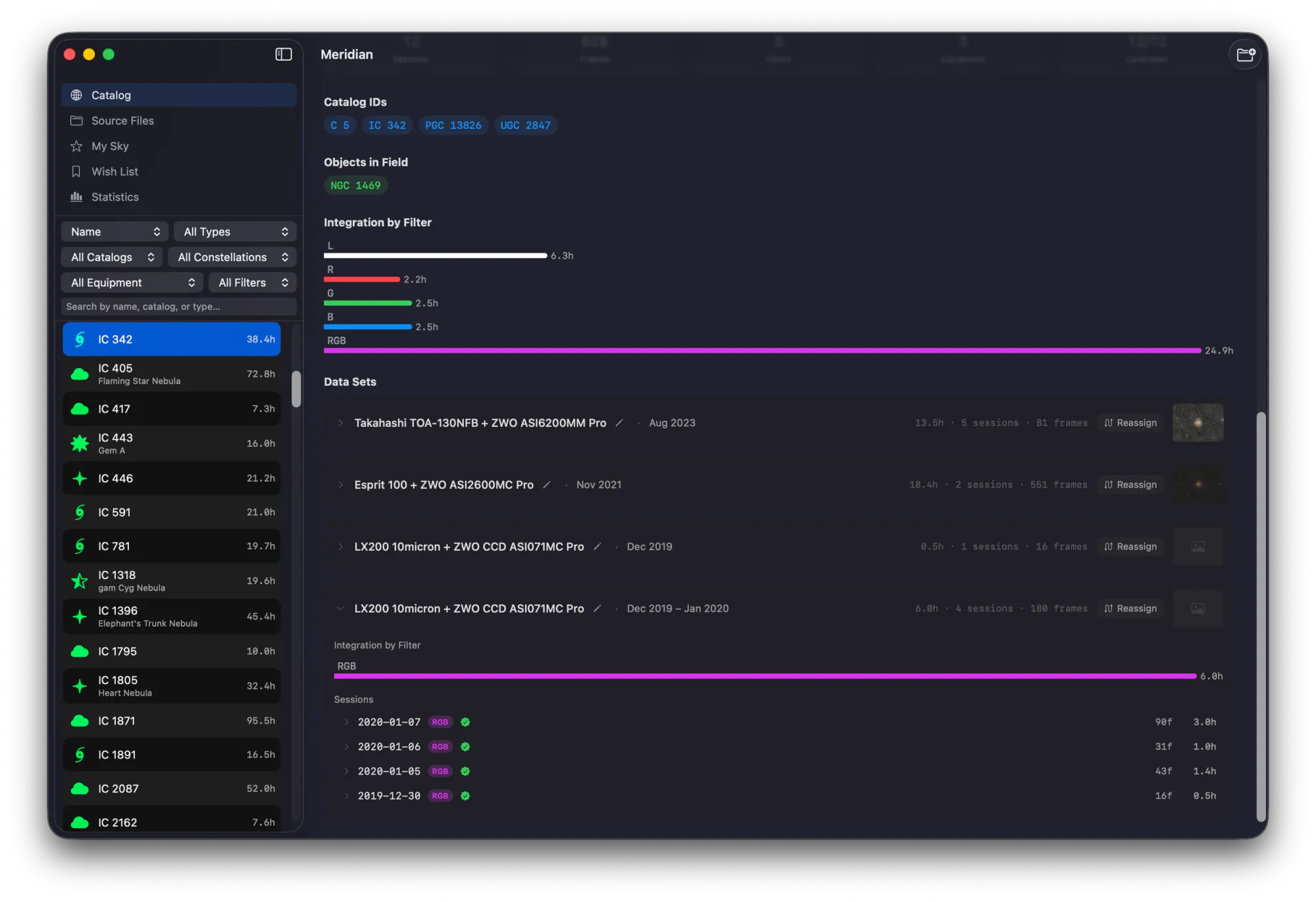
Task: Click the RGB filter tag on 2020-01-06
Action: 440,747
